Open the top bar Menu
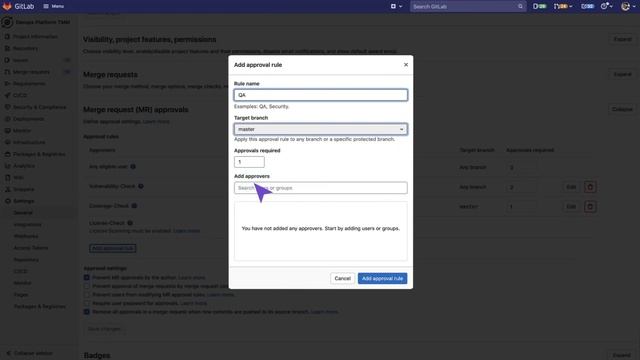 (x=53, y=6)
